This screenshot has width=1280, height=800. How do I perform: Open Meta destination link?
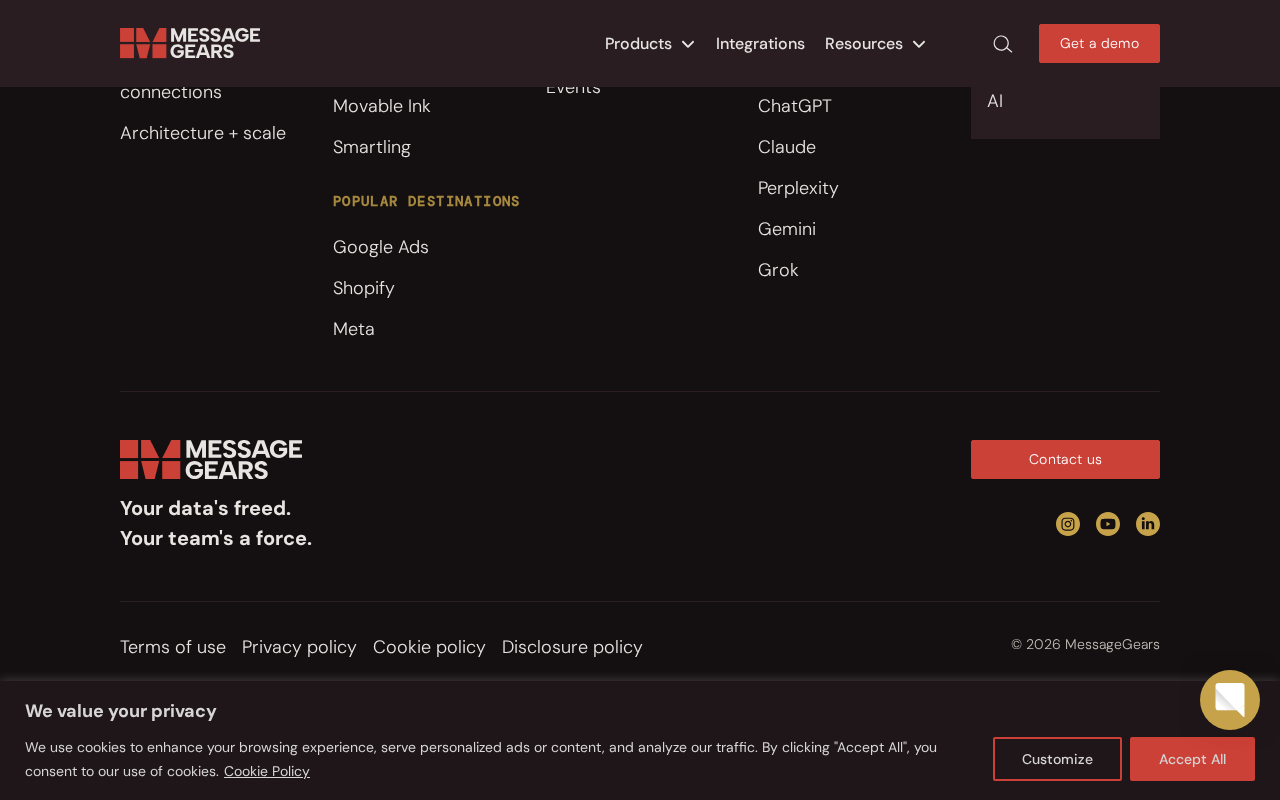click(354, 329)
